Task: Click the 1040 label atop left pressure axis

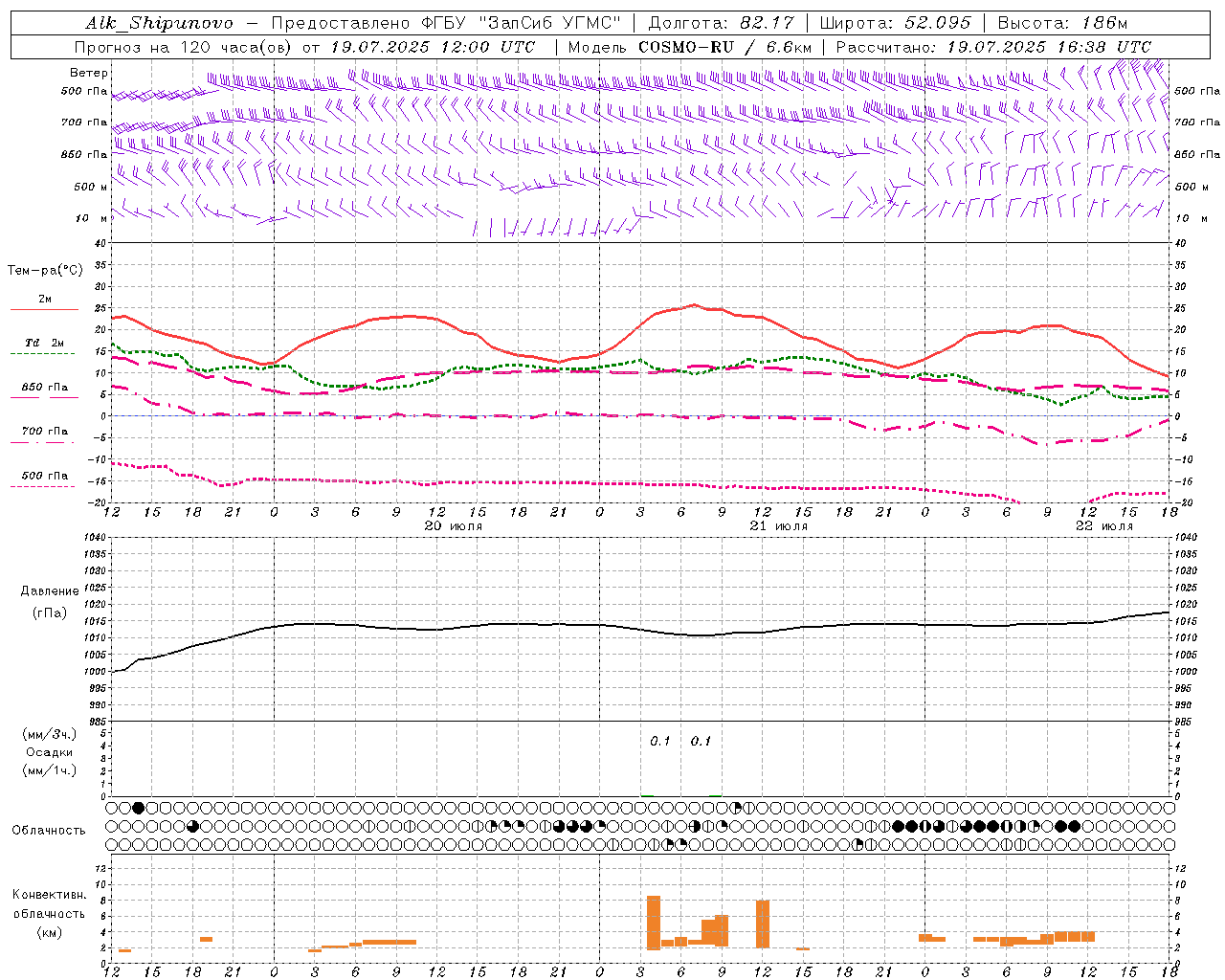Action: (95, 538)
